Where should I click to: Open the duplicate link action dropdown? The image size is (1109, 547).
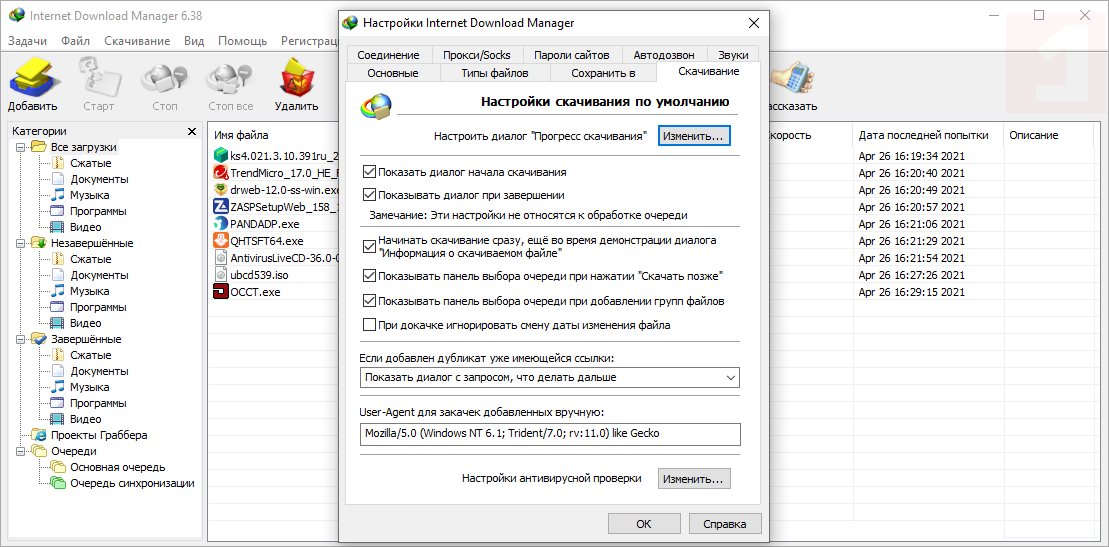tap(550, 377)
